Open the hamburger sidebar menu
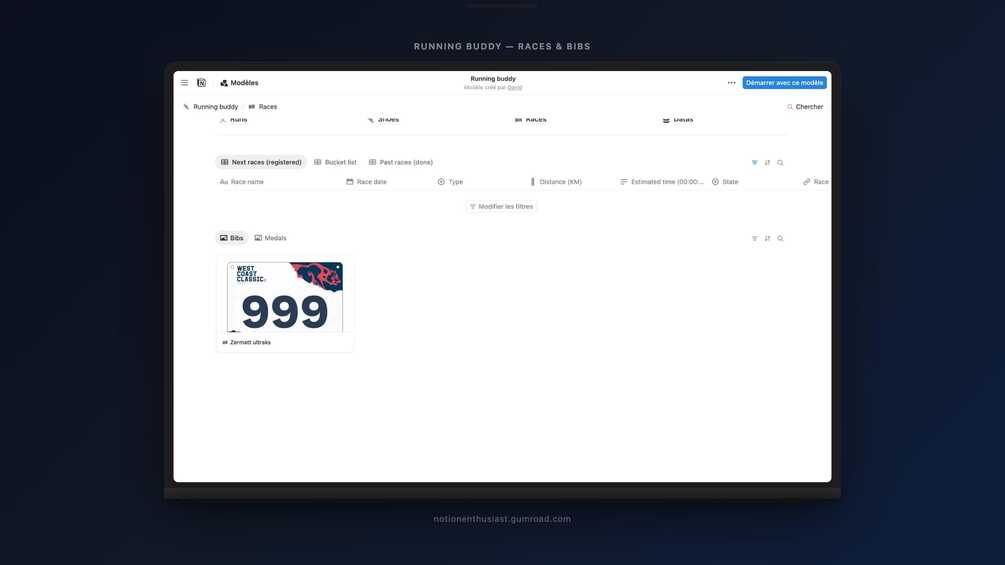This screenshot has height=565, width=1005. 185,83
